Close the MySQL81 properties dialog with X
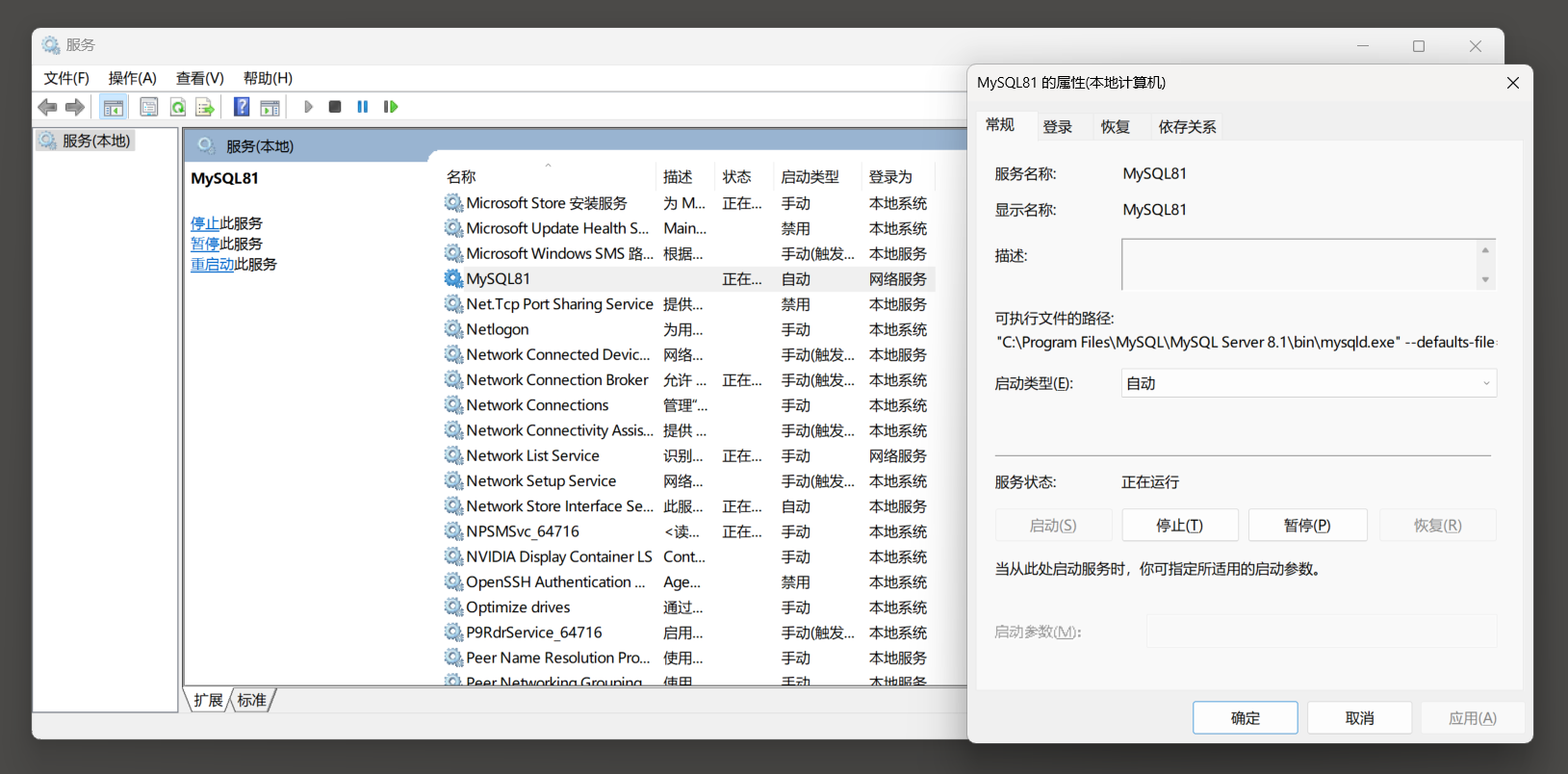 click(1513, 83)
